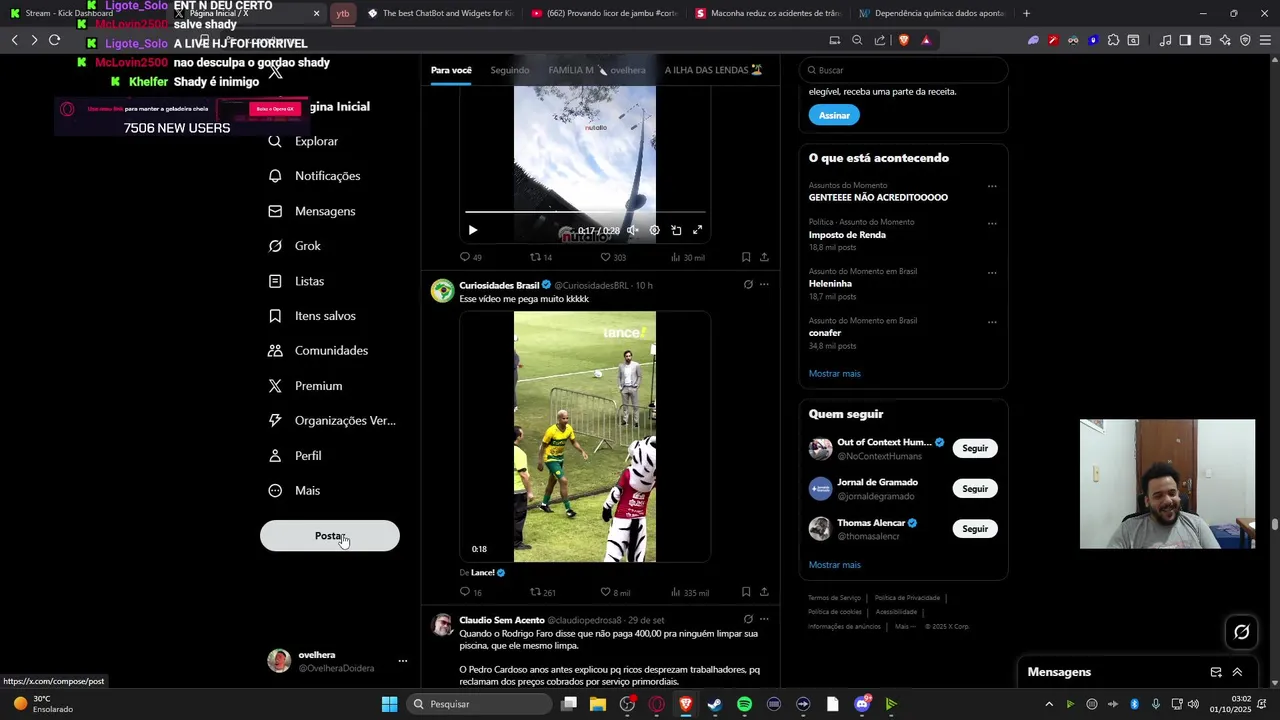Open options for GENTEEEE NÃO ACREDITOOOOO trend
1280x720 pixels.
(992, 186)
